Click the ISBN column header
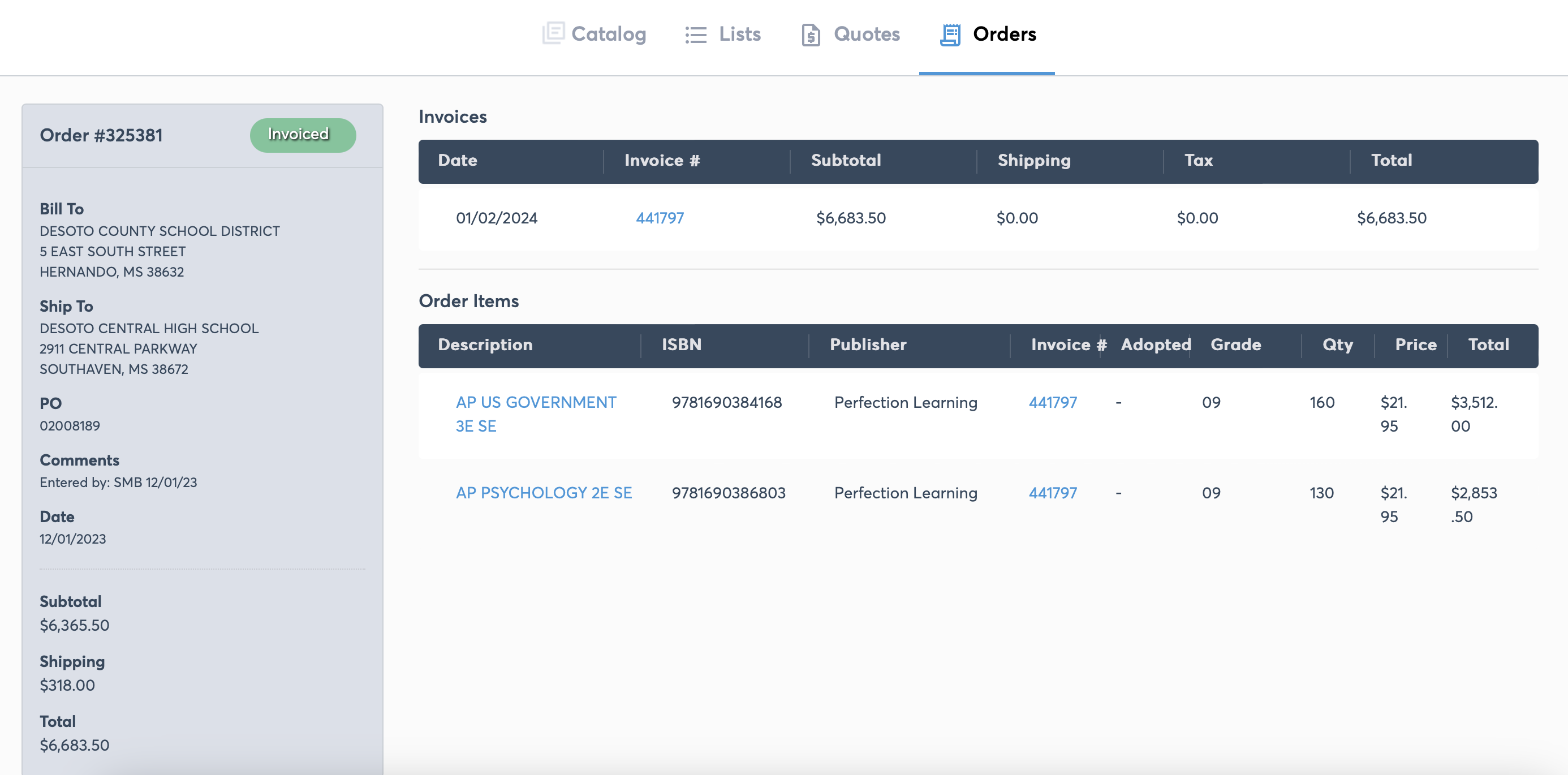Image resolution: width=1568 pixels, height=775 pixels. 682,345
